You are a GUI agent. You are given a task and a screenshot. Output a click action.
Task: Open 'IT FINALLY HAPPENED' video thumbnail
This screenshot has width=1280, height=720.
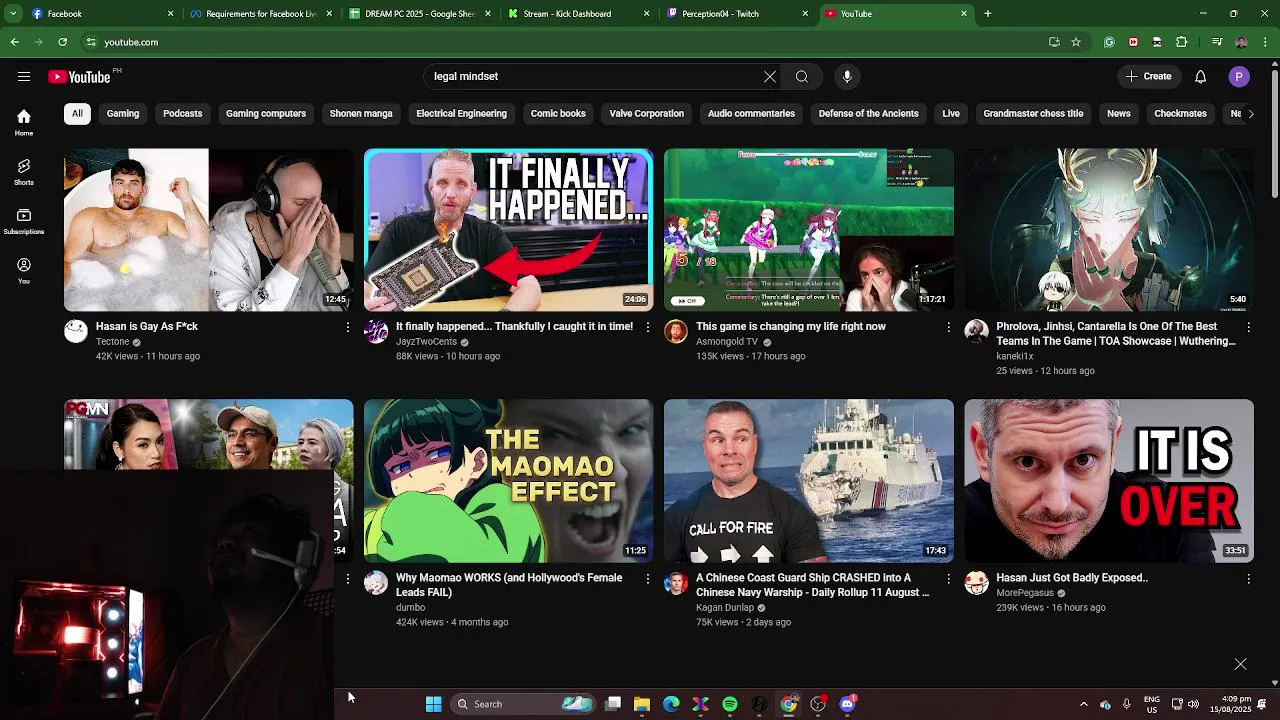click(508, 230)
